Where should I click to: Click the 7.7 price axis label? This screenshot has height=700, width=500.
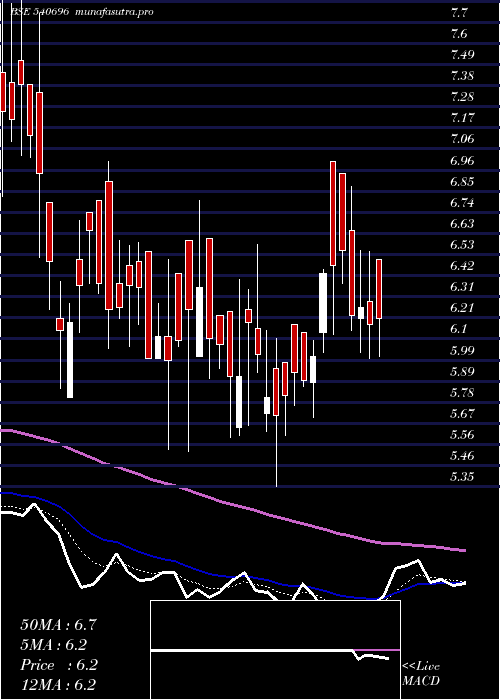click(x=459, y=12)
